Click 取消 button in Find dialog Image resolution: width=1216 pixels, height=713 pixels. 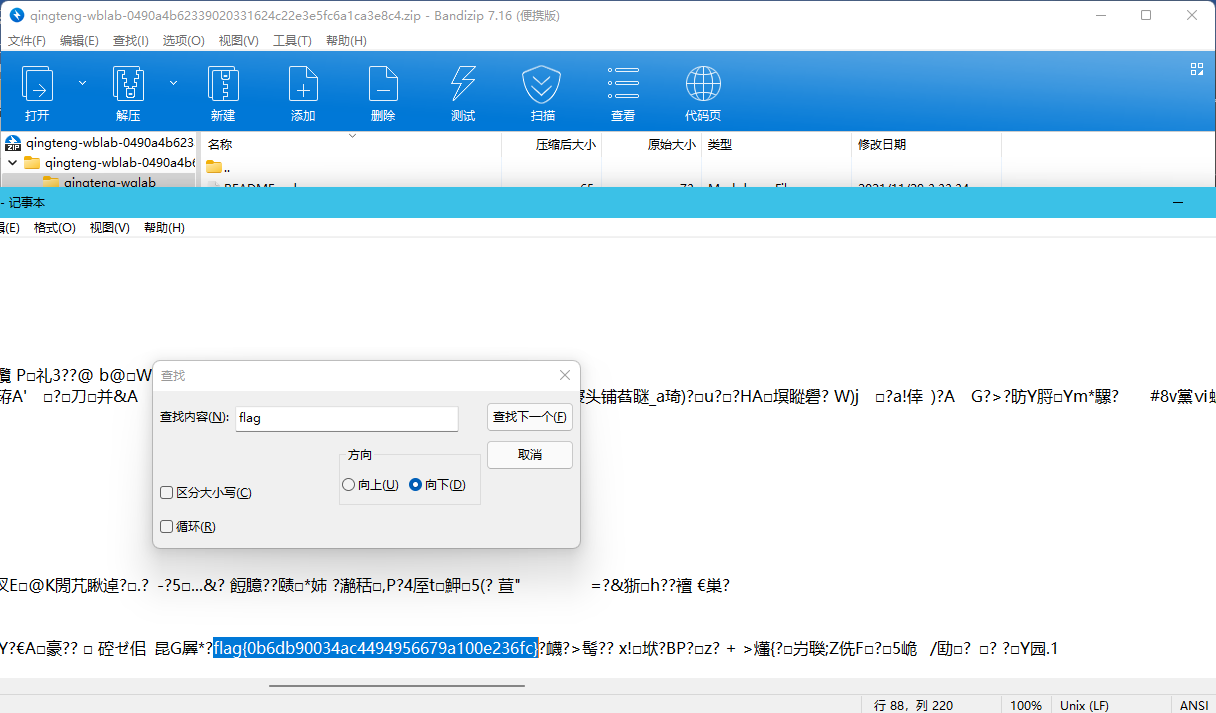pyautogui.click(x=530, y=454)
